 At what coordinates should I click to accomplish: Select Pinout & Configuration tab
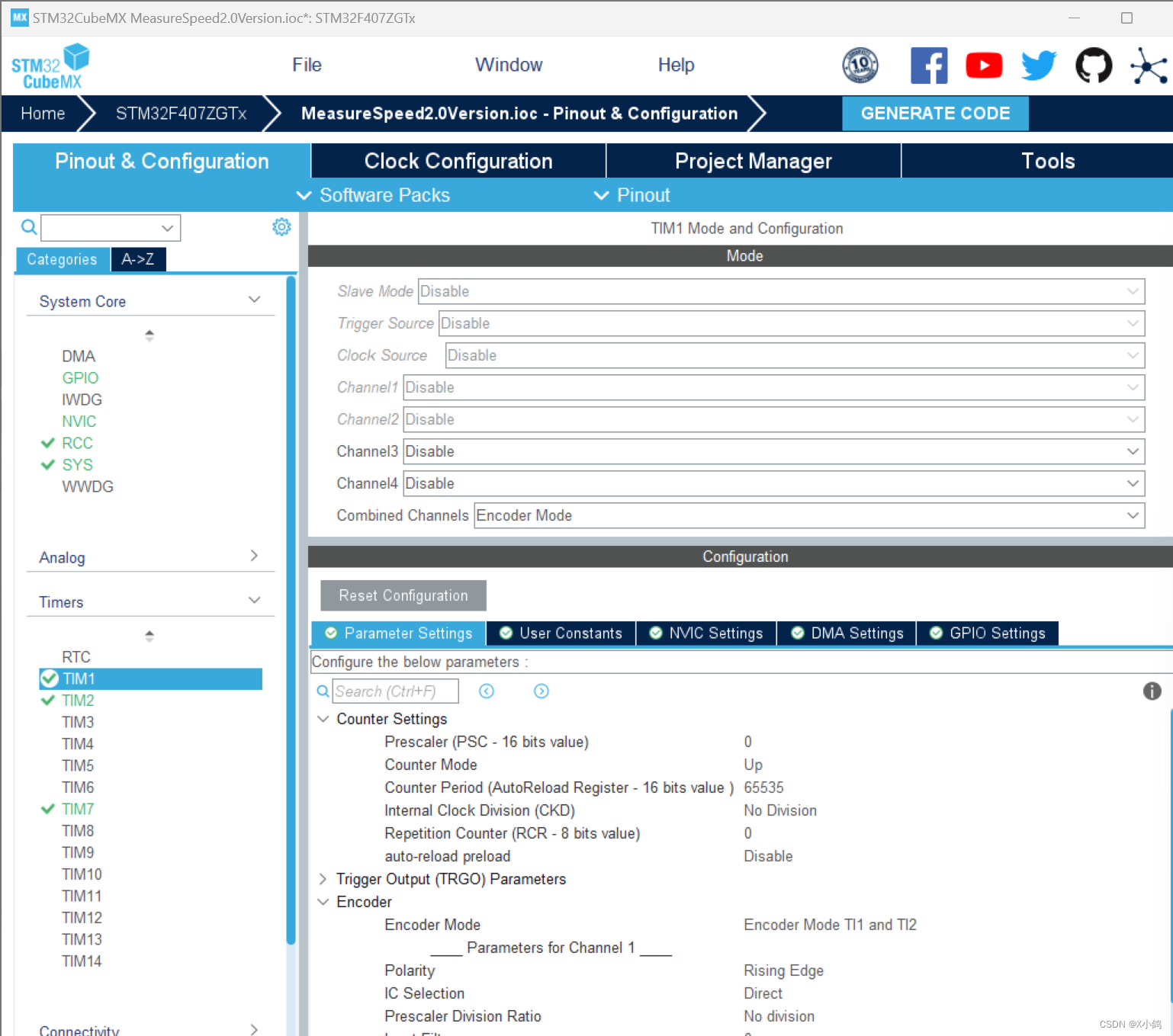(x=162, y=161)
